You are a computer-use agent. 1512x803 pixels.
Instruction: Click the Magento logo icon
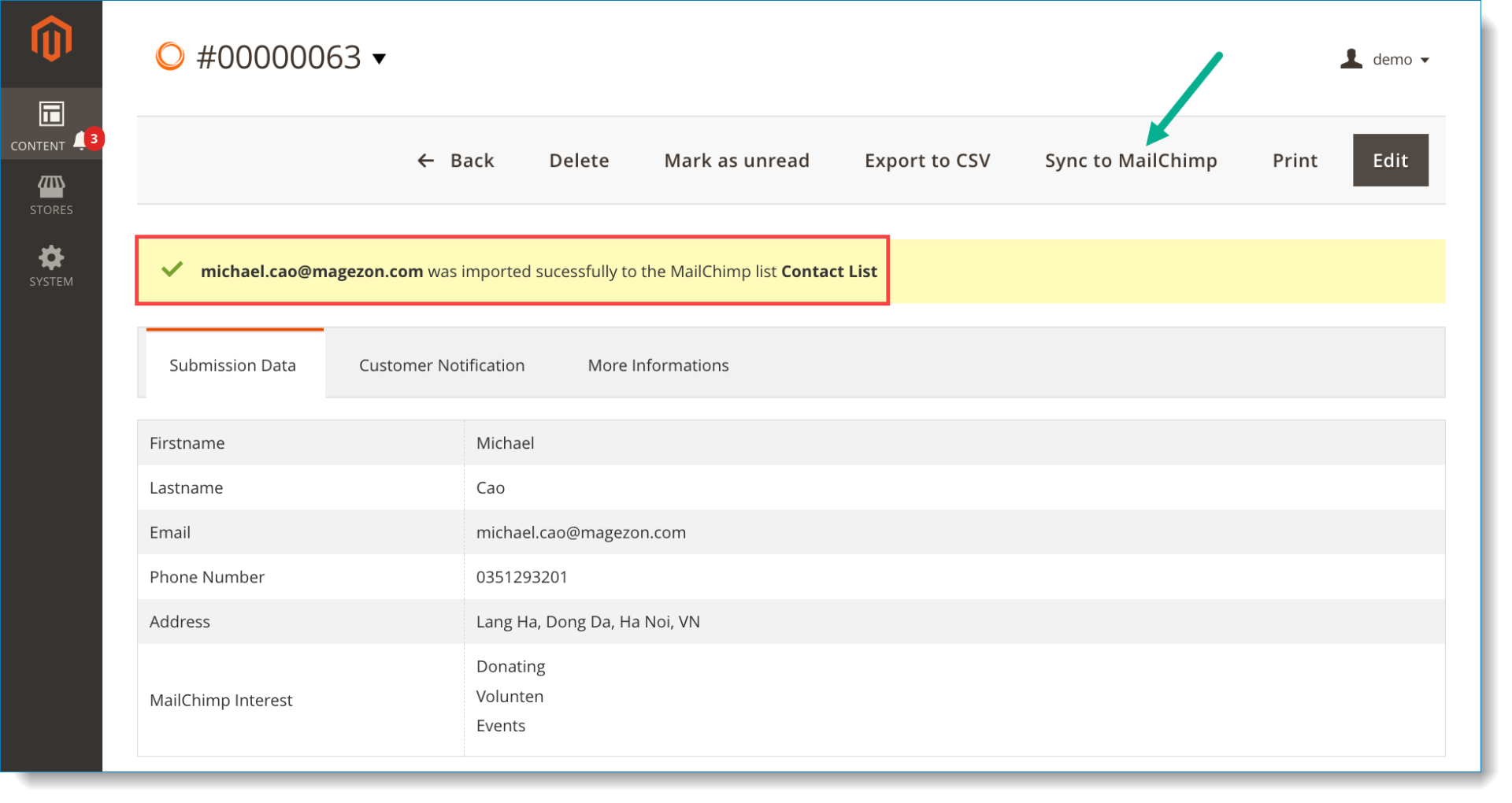click(50, 37)
